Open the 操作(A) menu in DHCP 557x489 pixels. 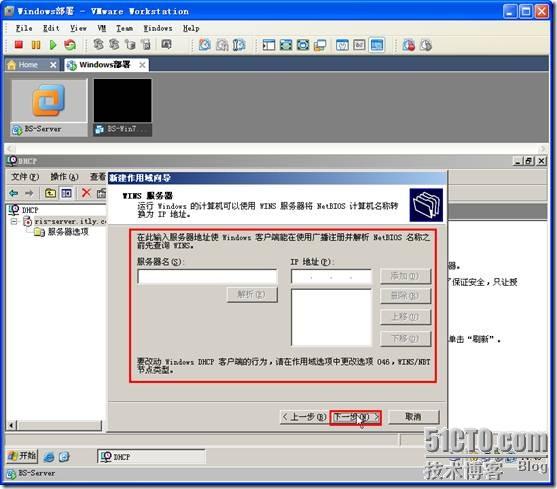coord(64,177)
